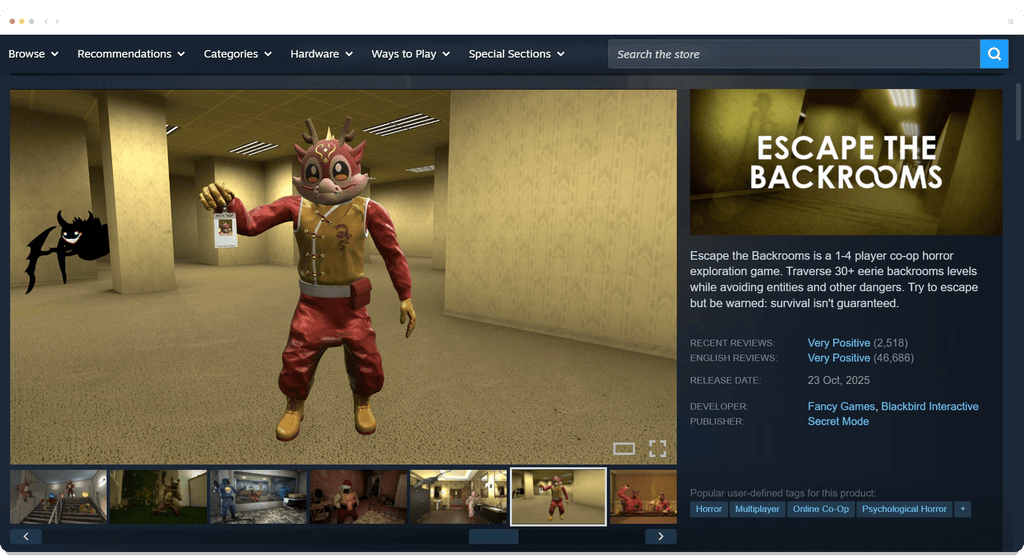The image size is (1024, 560).
Task: Open the Special Sections dropdown
Action: click(516, 54)
